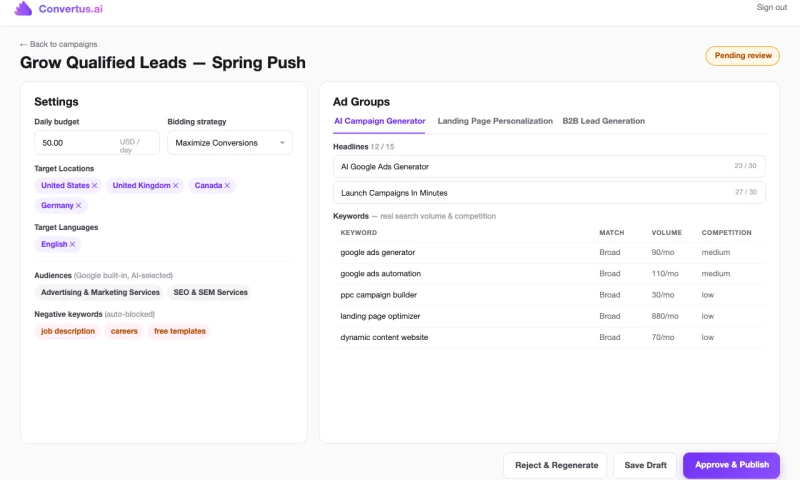The width and height of the screenshot is (800, 480).
Task: Switch to Landing Page Personalization tab
Action: [495, 121]
